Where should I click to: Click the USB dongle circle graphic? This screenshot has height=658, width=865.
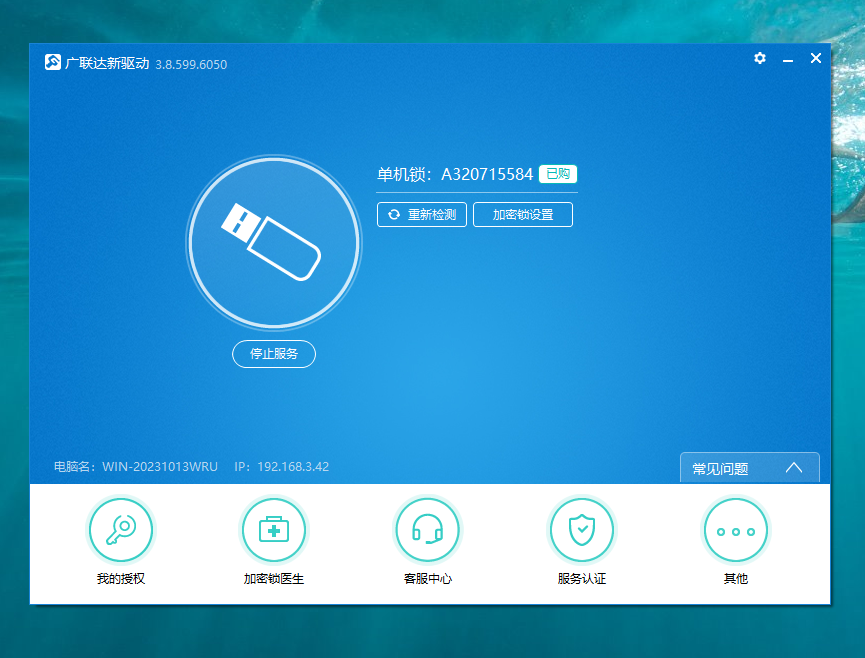(x=274, y=243)
